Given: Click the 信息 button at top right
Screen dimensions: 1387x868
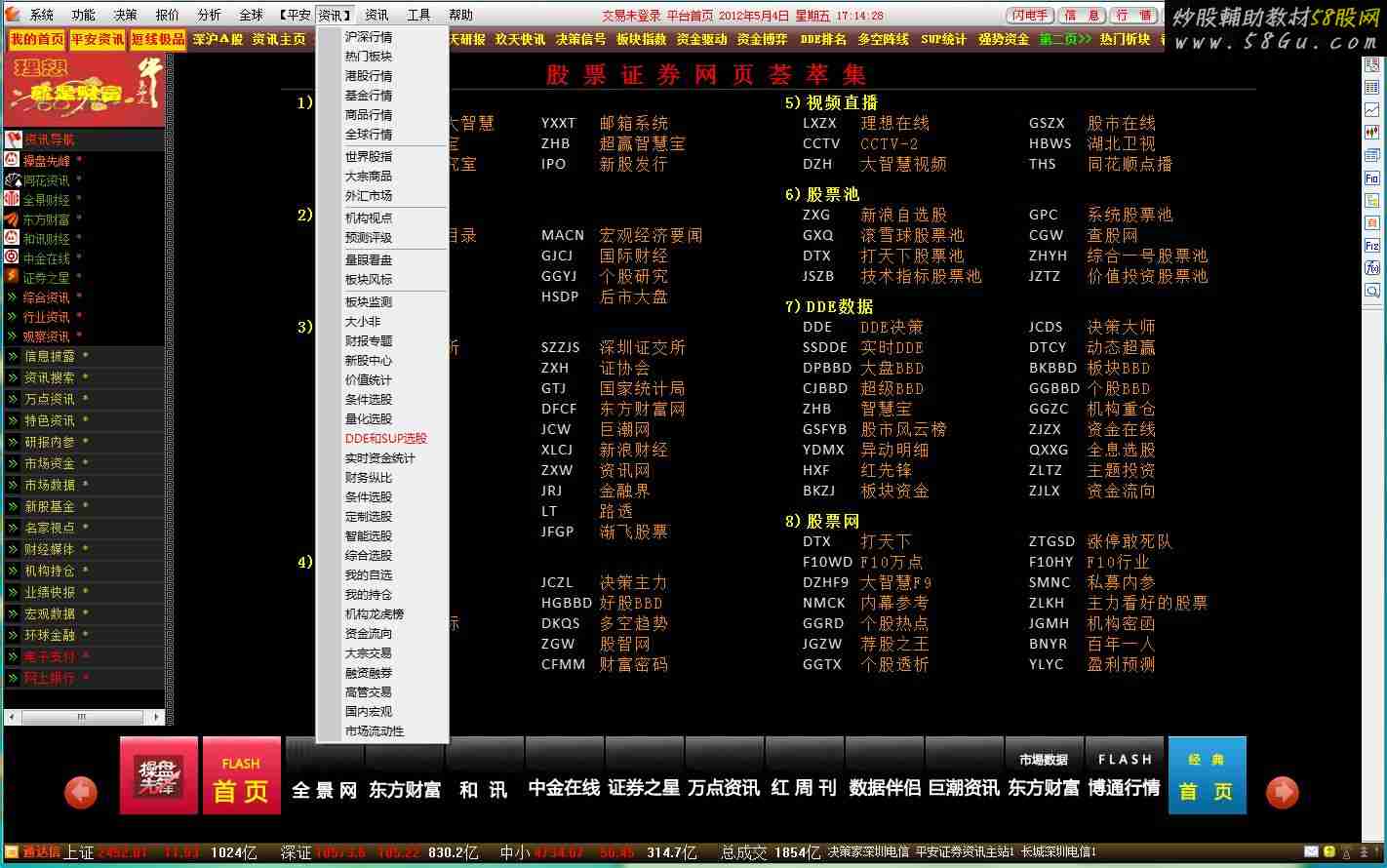Looking at the screenshot, I should coord(1083,15).
